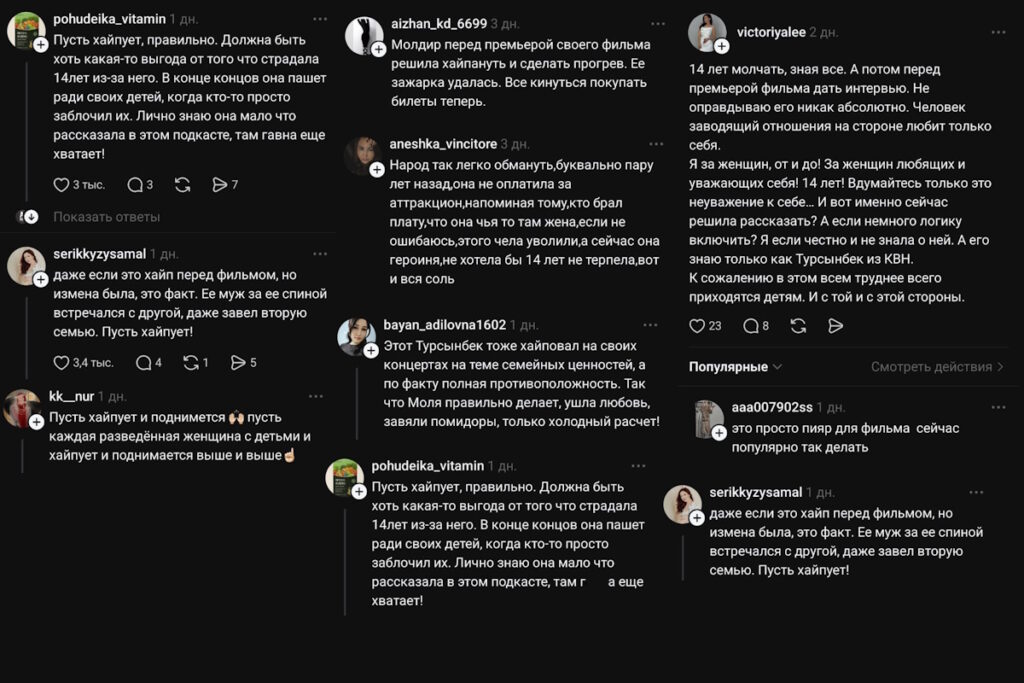Expand the Популярные sort dropdown
This screenshot has width=1024, height=683.
tap(736, 367)
